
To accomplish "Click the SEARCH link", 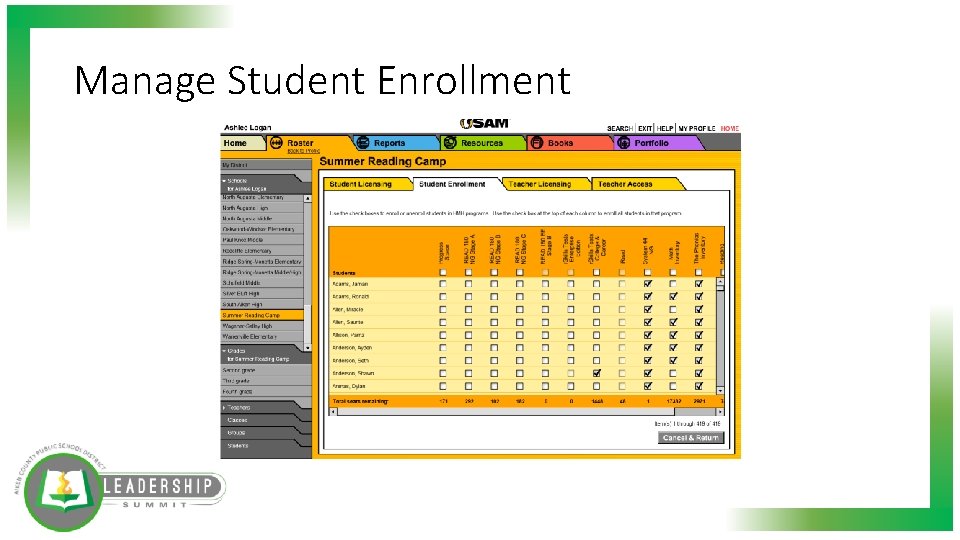I will 620,129.
